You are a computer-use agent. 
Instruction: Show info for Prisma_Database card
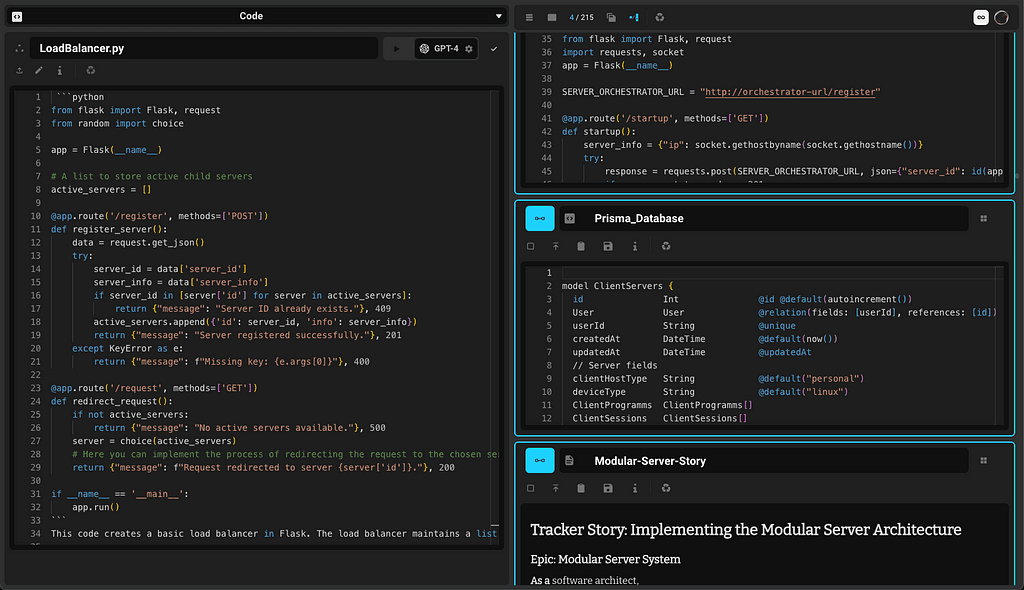635,246
